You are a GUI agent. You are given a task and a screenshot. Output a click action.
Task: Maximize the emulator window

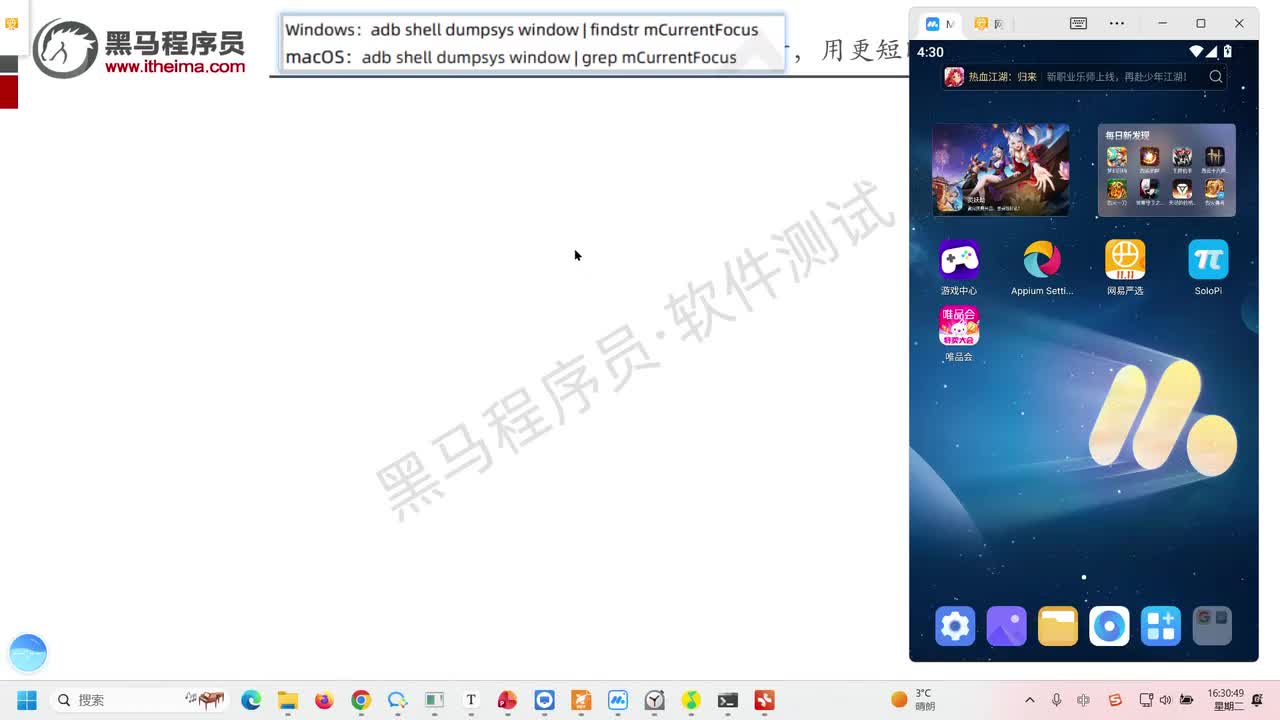[1201, 23]
